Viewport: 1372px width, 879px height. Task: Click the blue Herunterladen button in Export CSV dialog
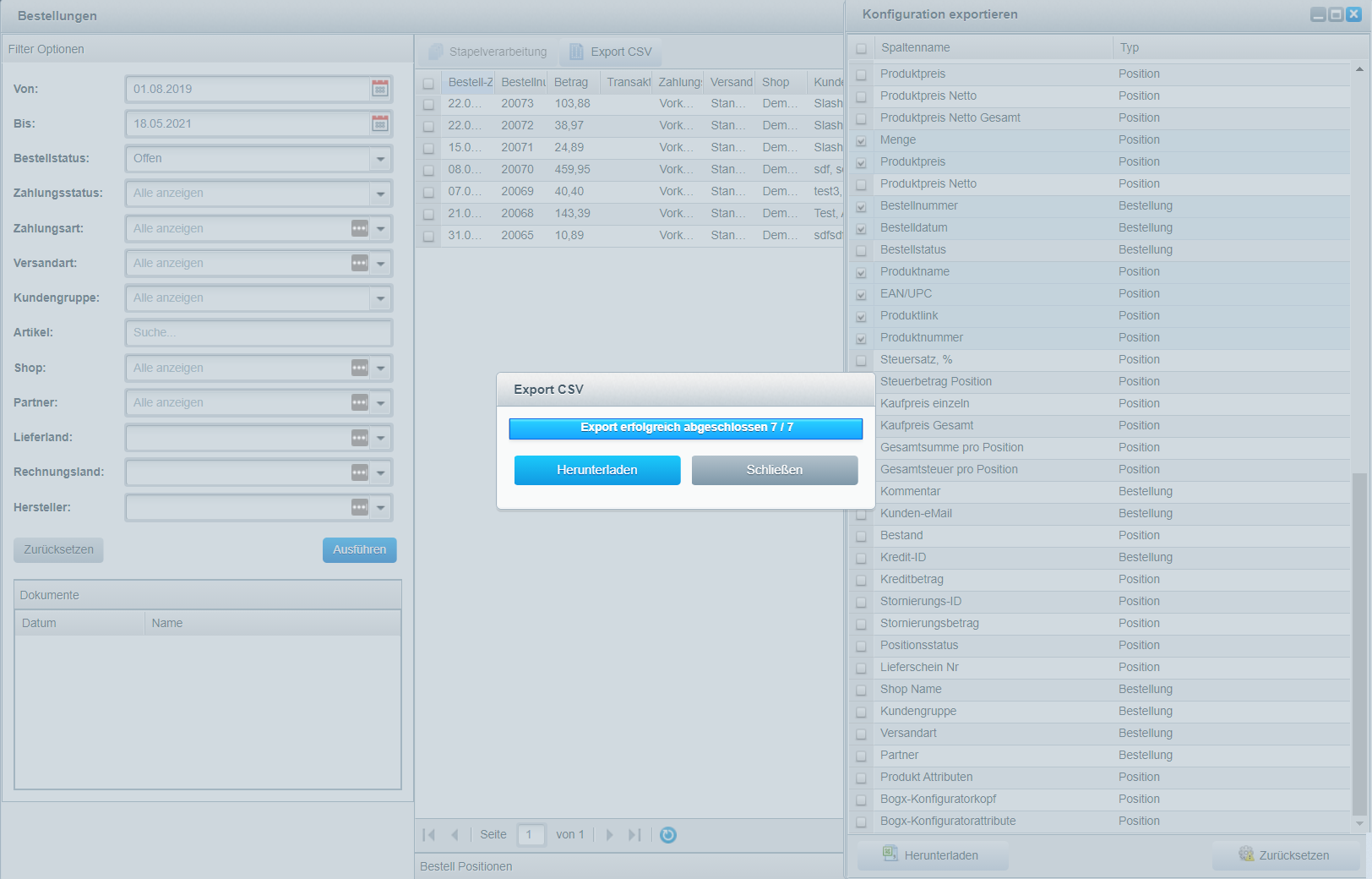pyautogui.click(x=597, y=470)
